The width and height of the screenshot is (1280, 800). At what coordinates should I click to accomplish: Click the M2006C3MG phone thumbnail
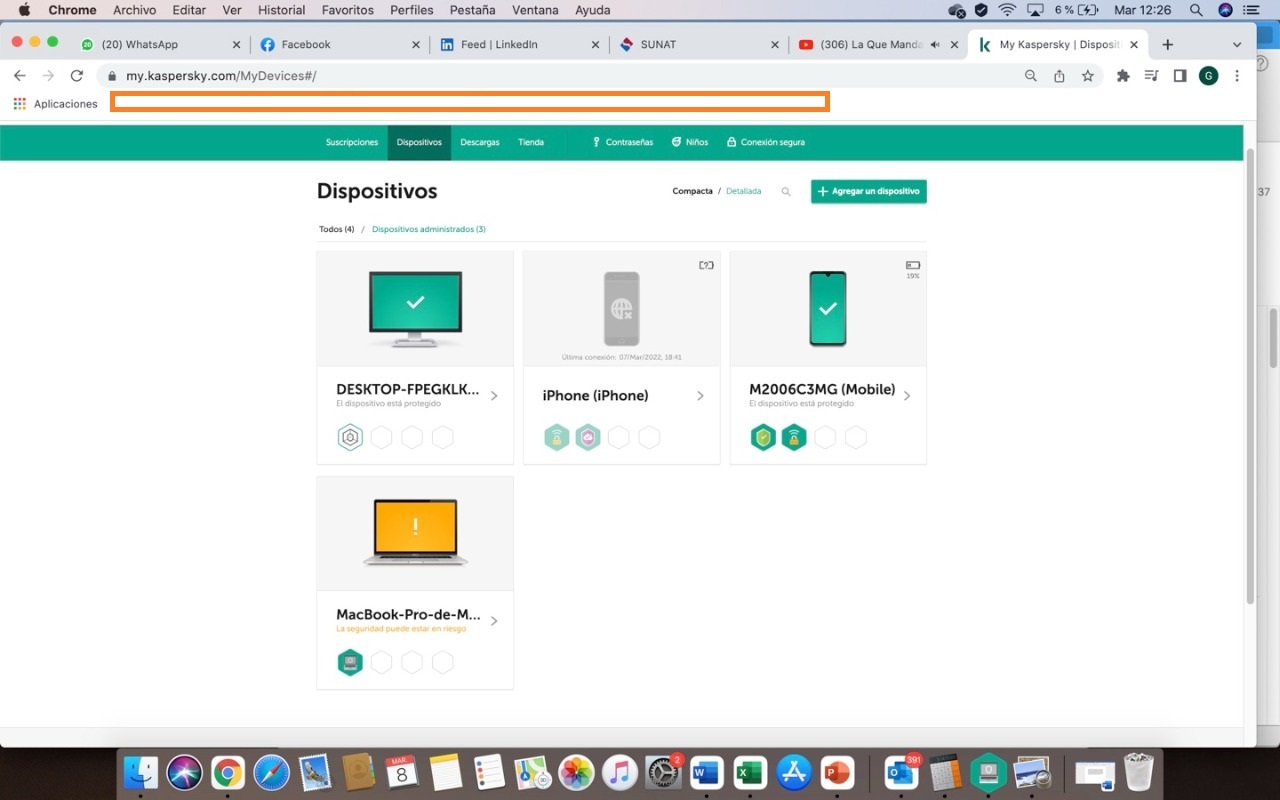(x=828, y=309)
